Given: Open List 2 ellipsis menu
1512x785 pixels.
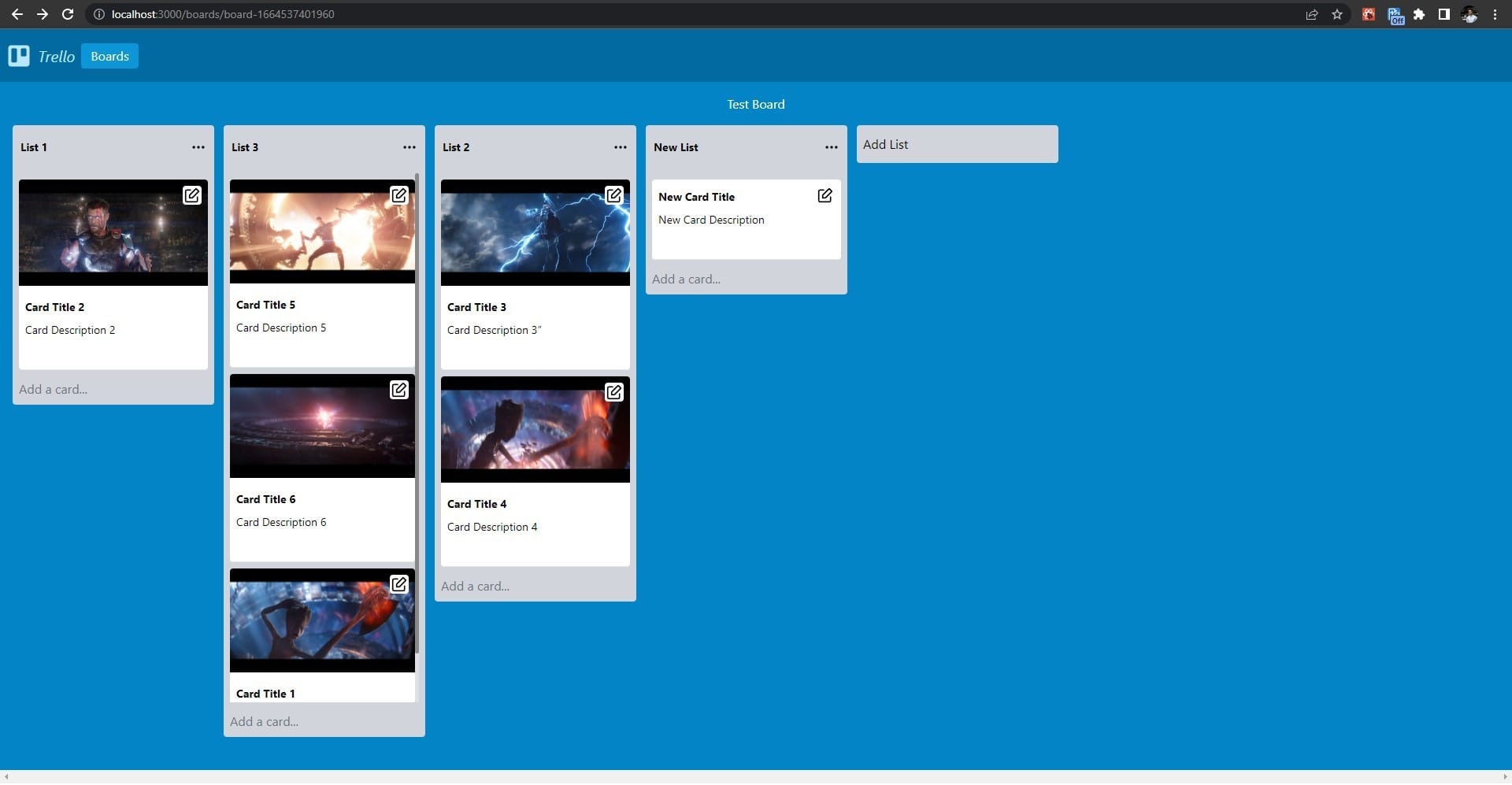Looking at the screenshot, I should (621, 147).
